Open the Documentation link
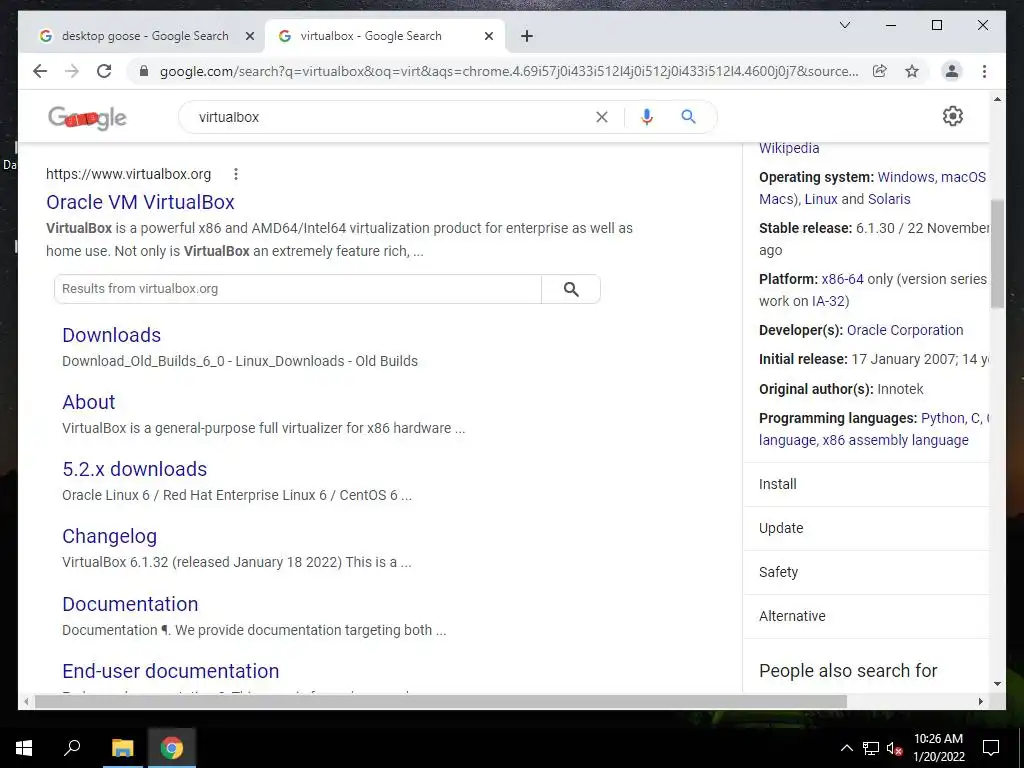The image size is (1024, 768). click(x=130, y=604)
